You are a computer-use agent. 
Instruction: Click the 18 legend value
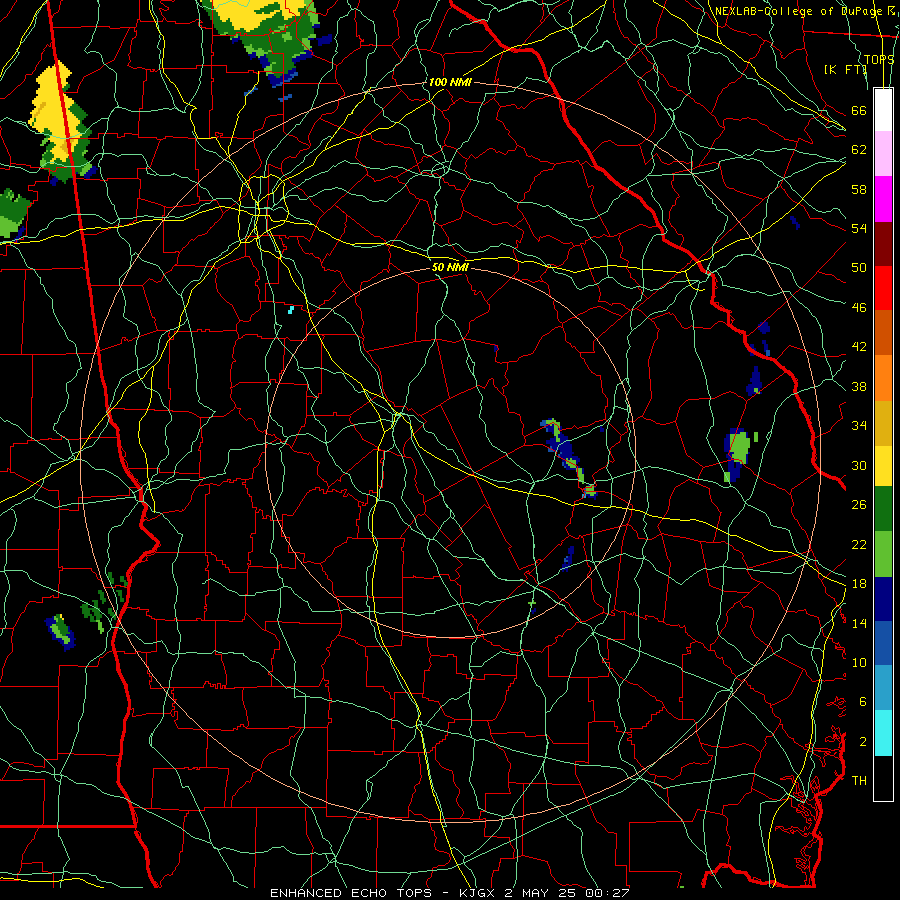pyautogui.click(x=859, y=584)
